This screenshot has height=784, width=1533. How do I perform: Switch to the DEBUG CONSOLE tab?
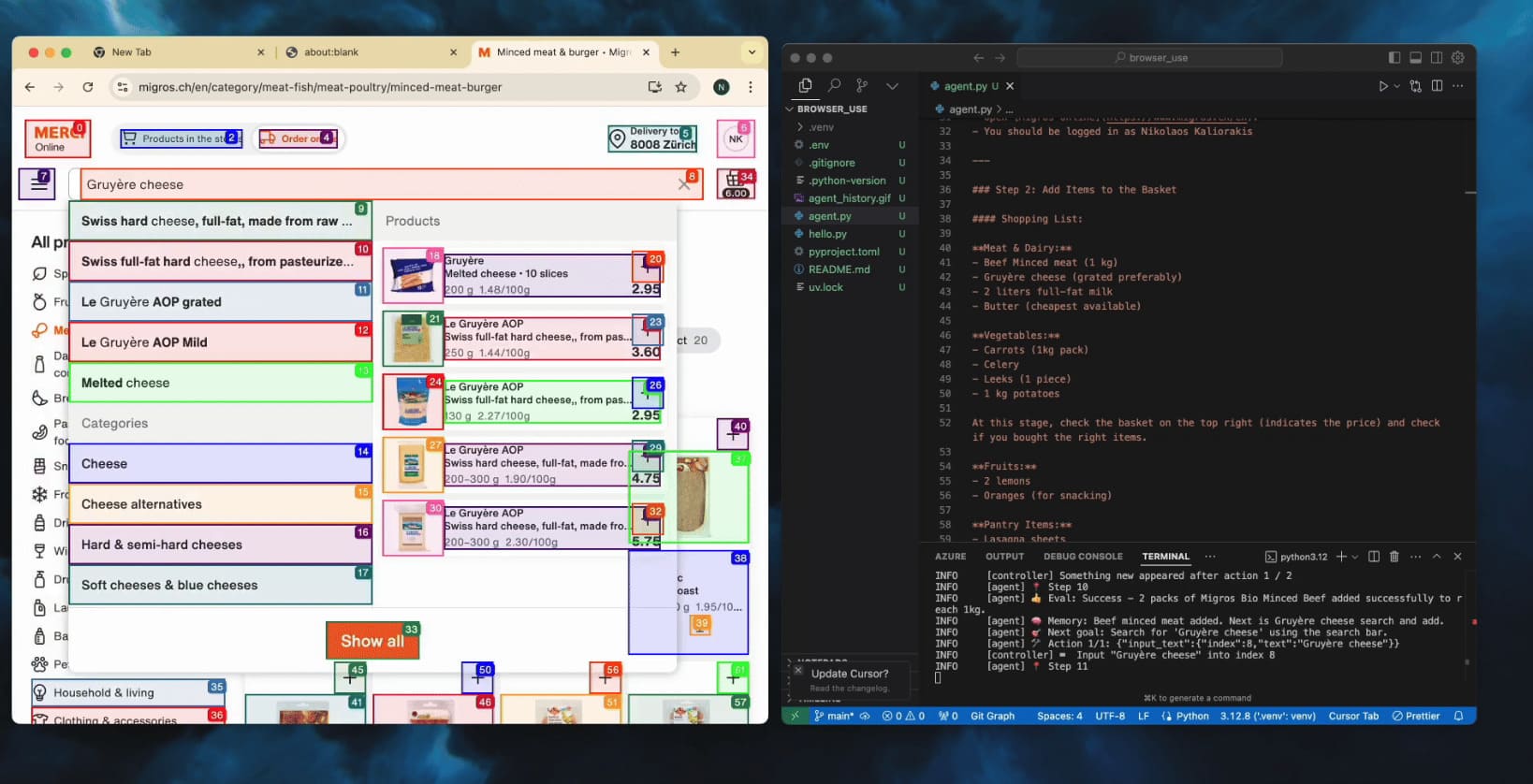[1083, 557]
